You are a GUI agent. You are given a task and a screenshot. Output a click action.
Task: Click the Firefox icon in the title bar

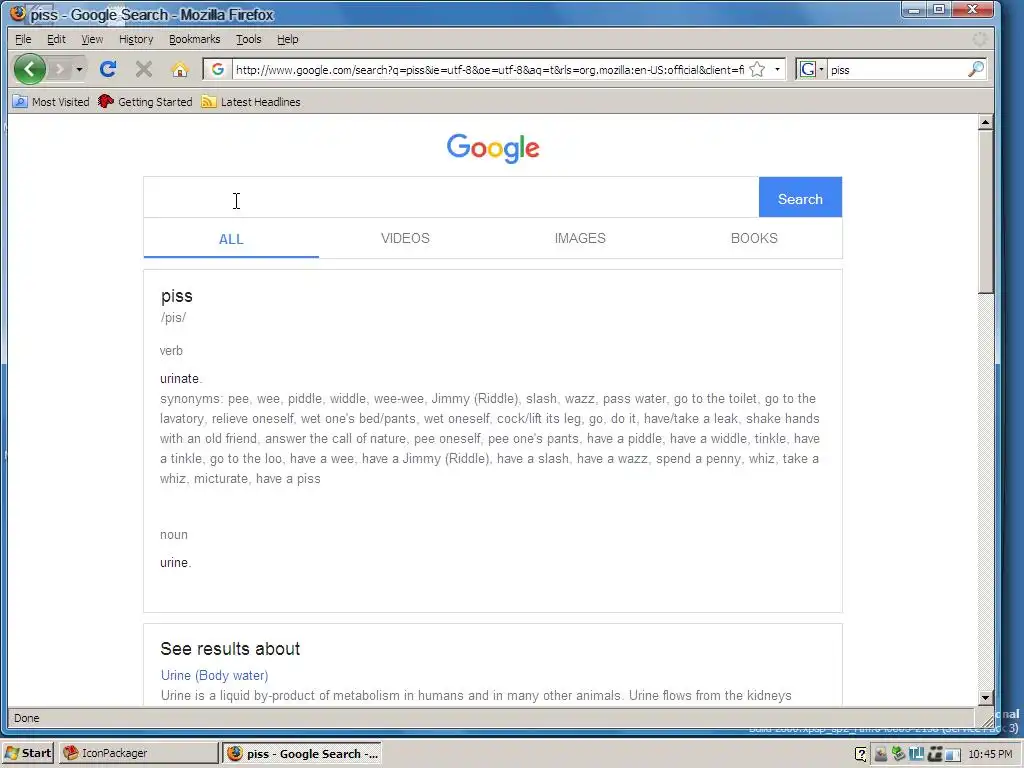tap(18, 14)
